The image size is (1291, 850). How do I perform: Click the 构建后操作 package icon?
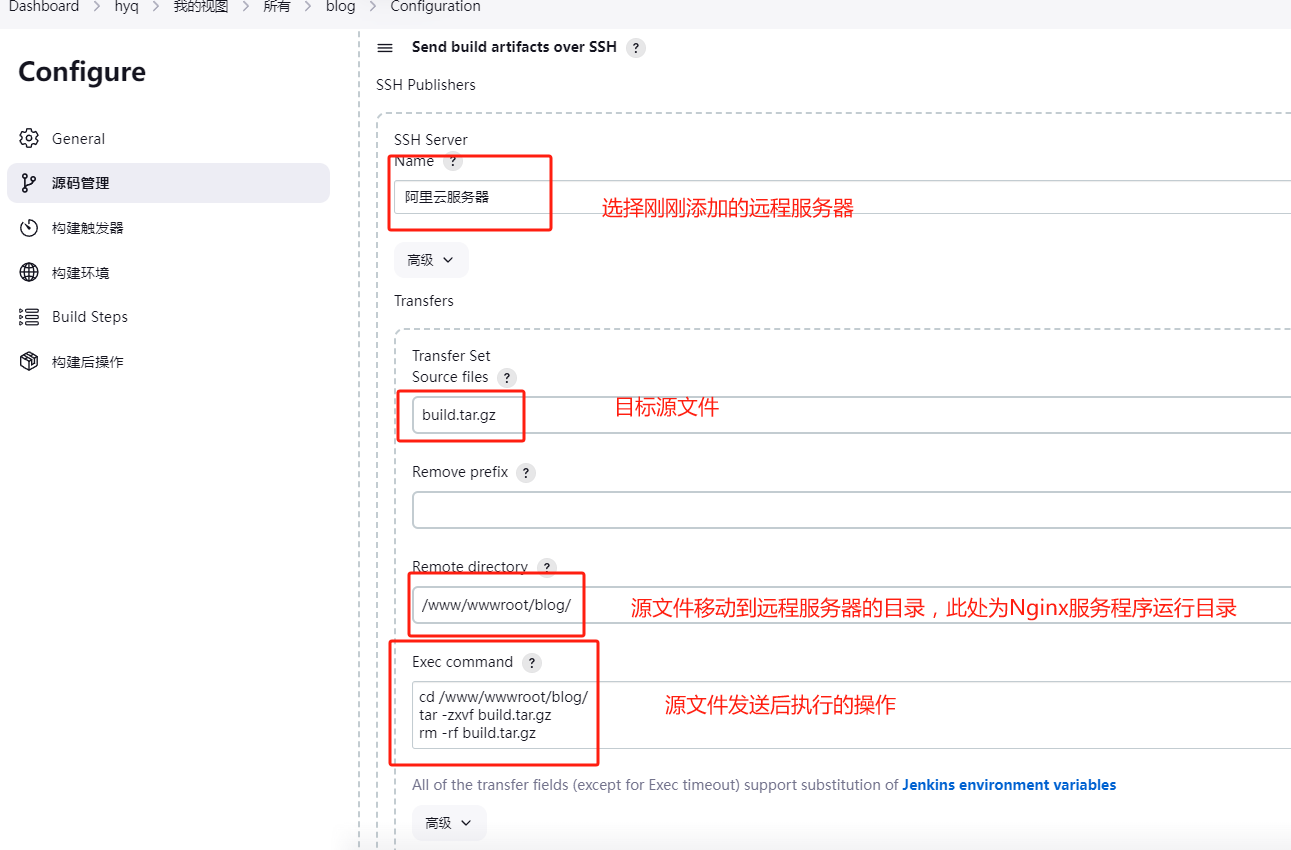(x=29, y=361)
